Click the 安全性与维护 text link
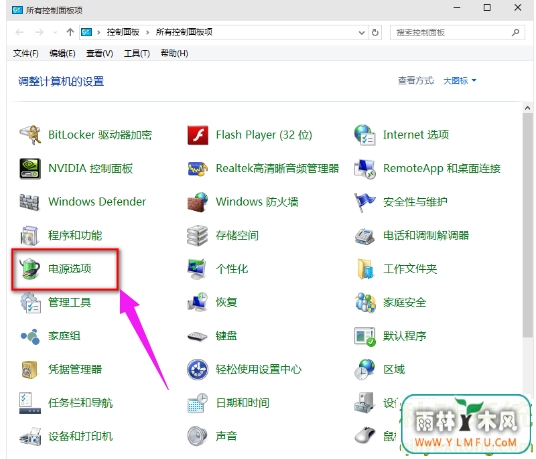Image resolution: width=536 pixels, height=459 pixels. coord(415,202)
